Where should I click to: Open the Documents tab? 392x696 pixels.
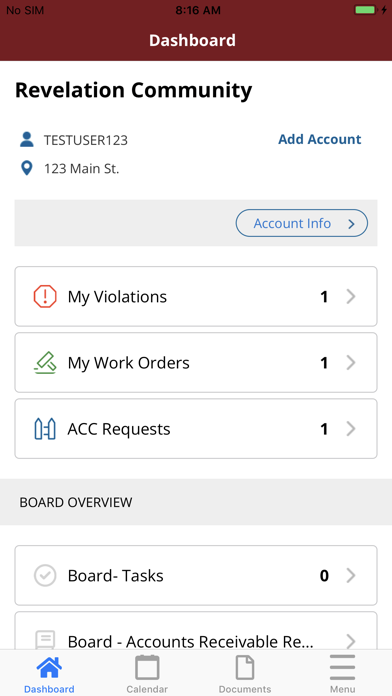[245, 674]
